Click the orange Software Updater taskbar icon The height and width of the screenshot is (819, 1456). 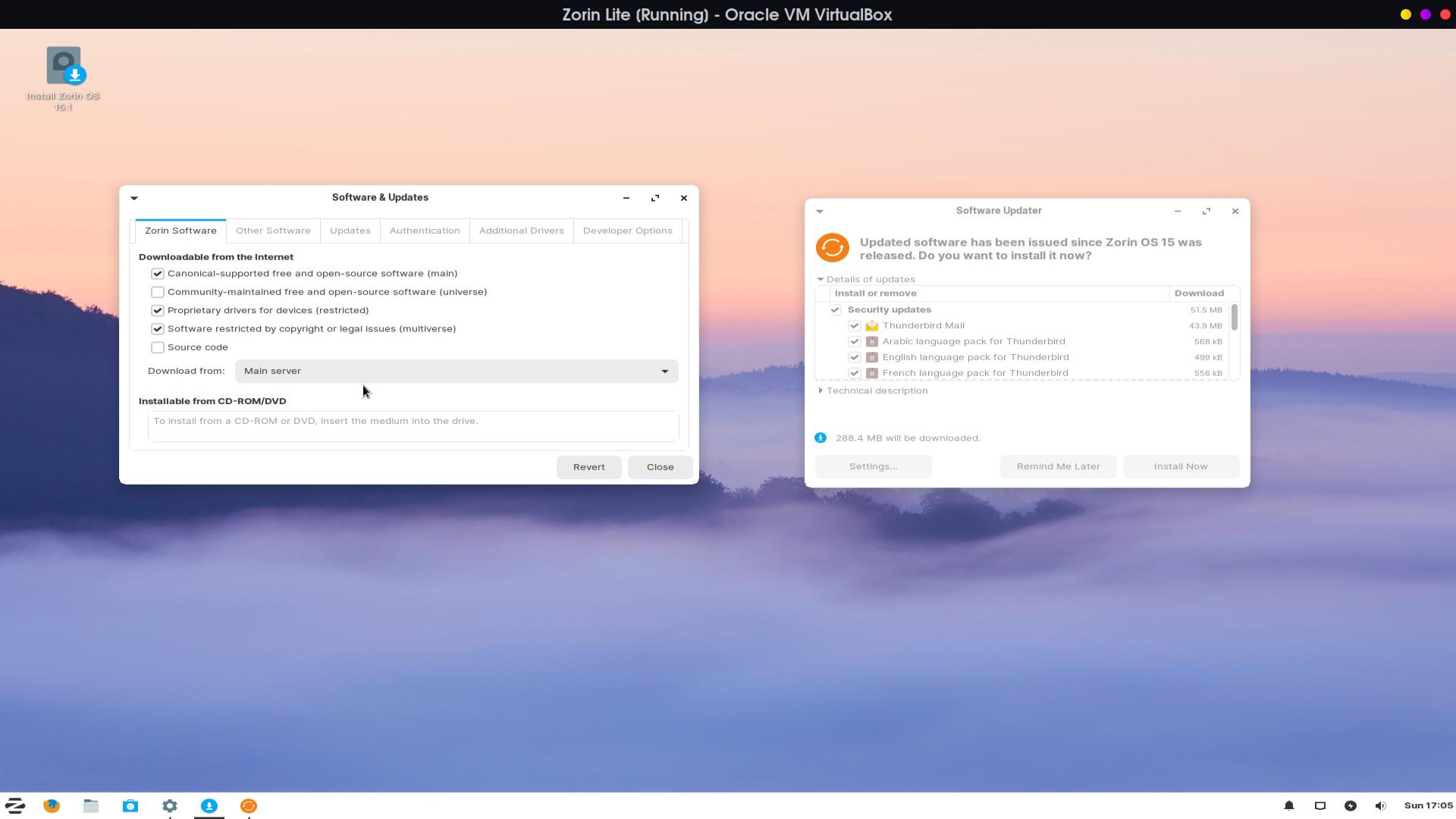point(249,805)
